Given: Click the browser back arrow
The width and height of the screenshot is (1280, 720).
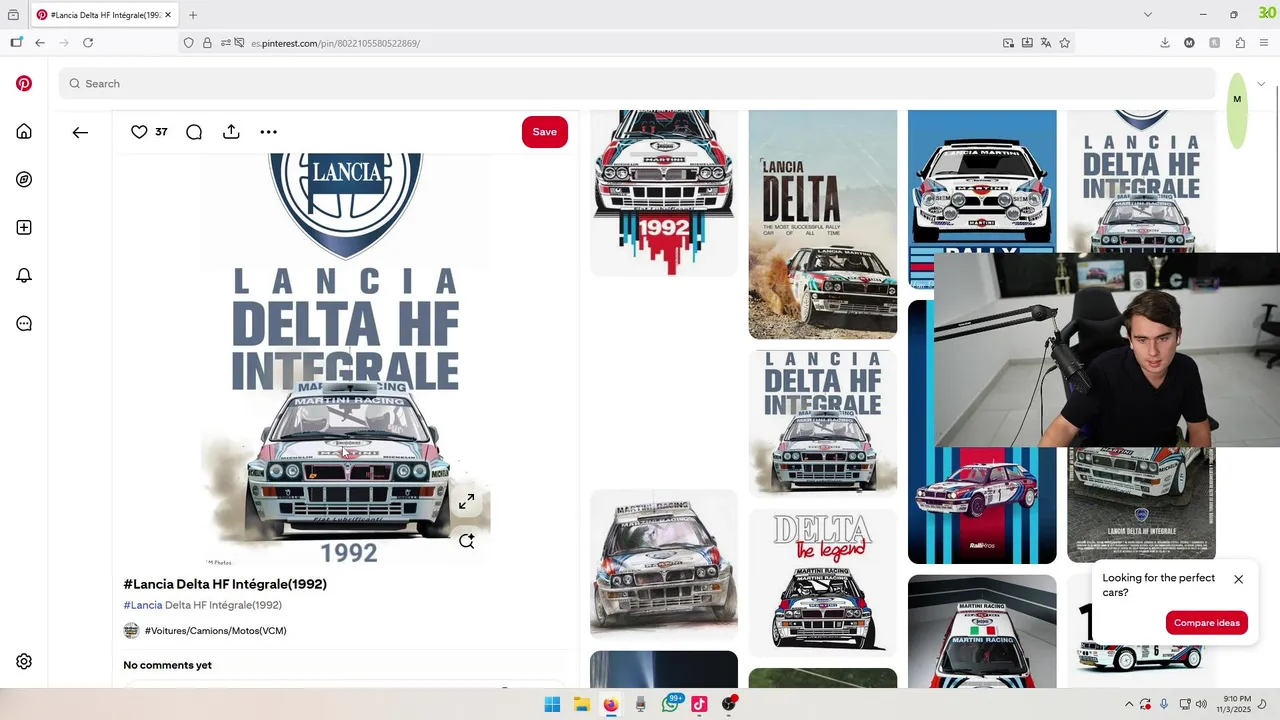Looking at the screenshot, I should (40, 43).
